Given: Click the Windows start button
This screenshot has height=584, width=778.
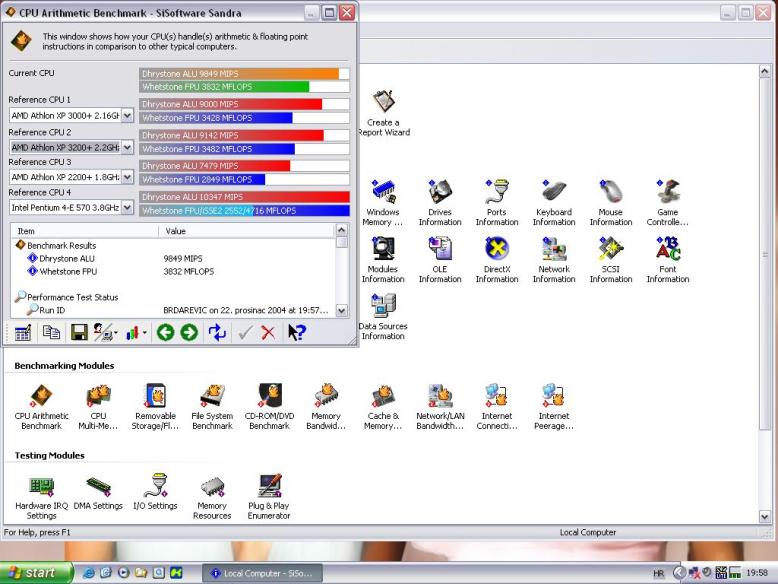Looking at the screenshot, I should pyautogui.click(x=36, y=573).
